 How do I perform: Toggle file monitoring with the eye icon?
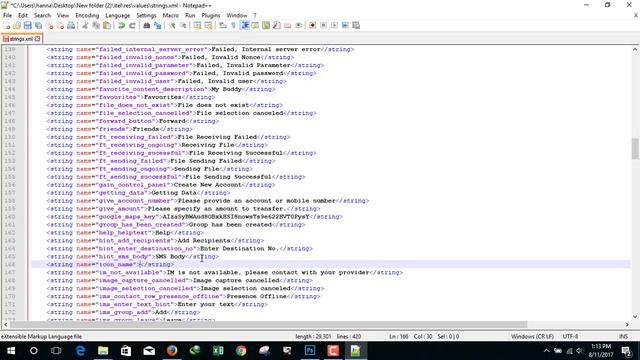point(298,25)
